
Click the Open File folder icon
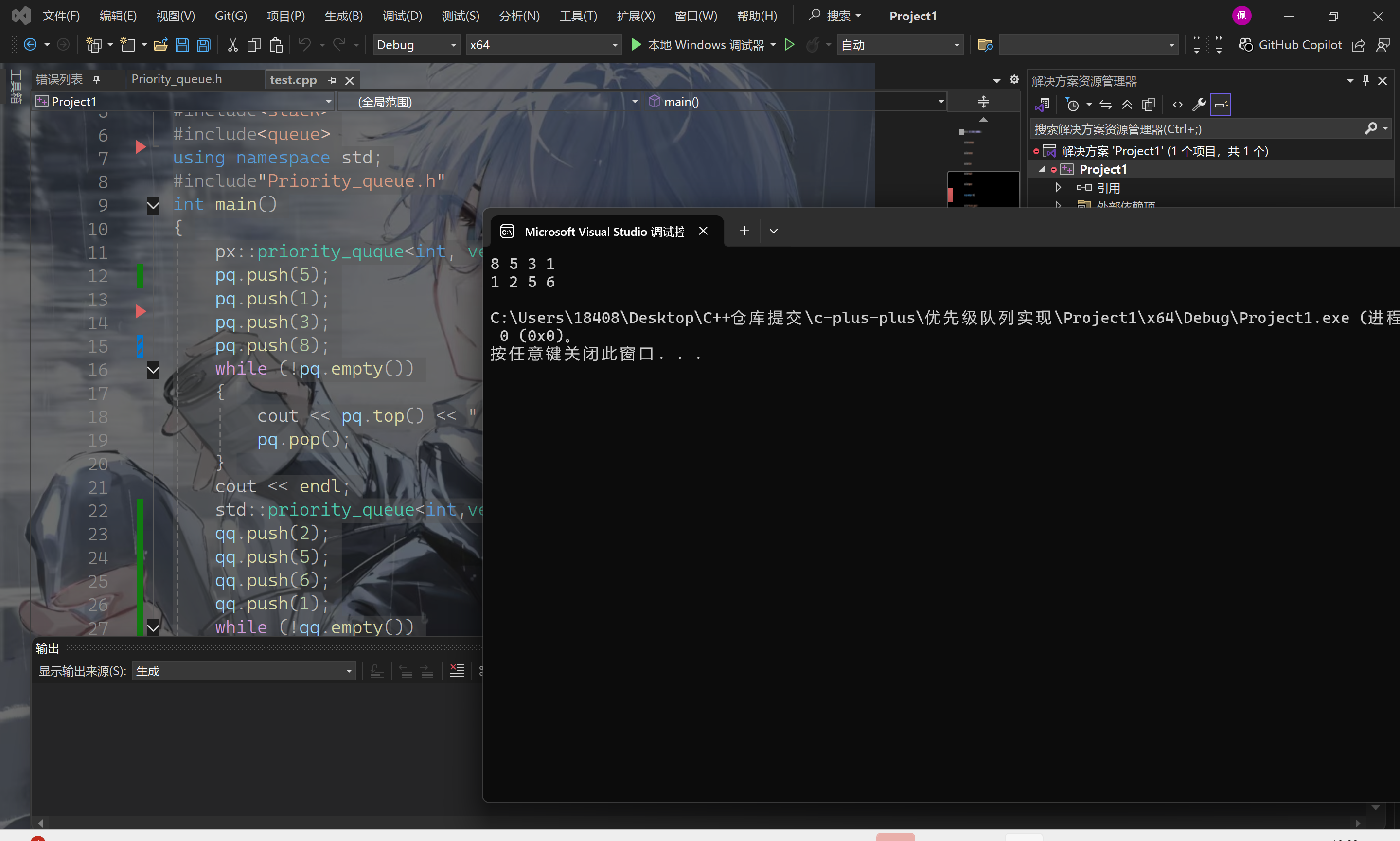[160, 44]
